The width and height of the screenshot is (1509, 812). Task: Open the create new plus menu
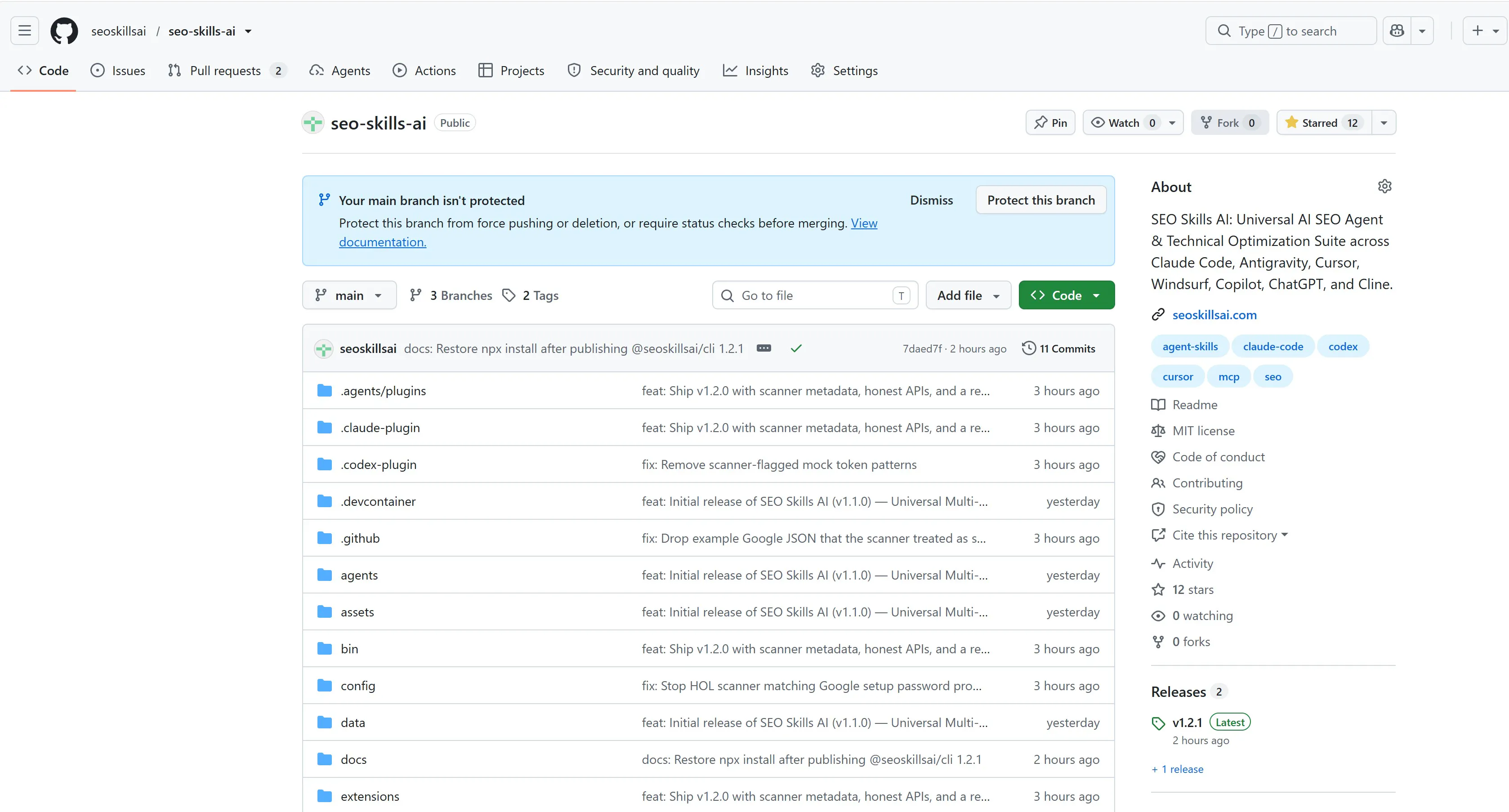[x=1486, y=31]
